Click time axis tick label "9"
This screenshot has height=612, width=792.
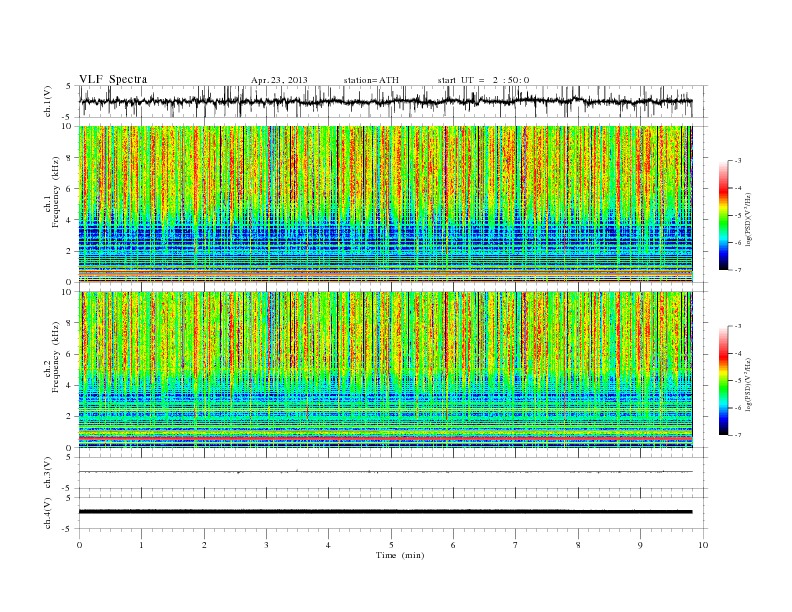(x=640, y=545)
